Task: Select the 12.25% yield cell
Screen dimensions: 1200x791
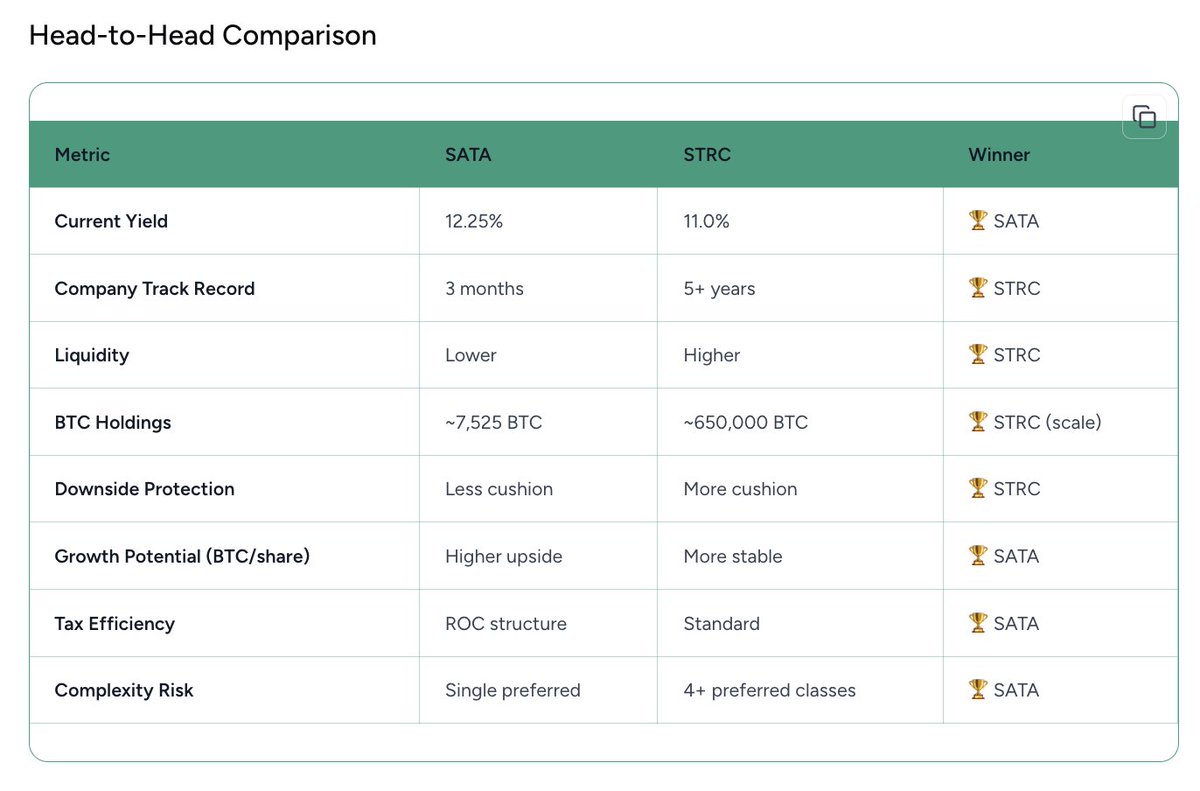Action: pos(474,221)
